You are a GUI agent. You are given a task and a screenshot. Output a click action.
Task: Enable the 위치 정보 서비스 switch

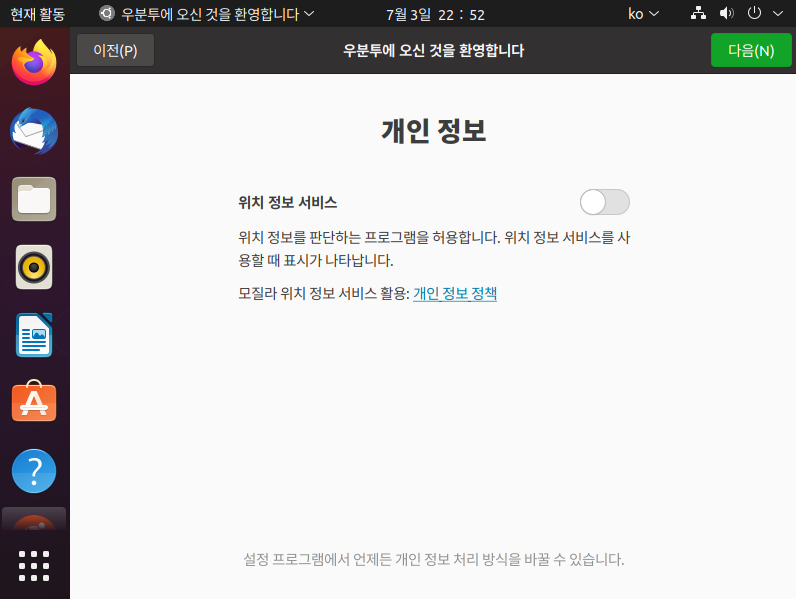605,202
